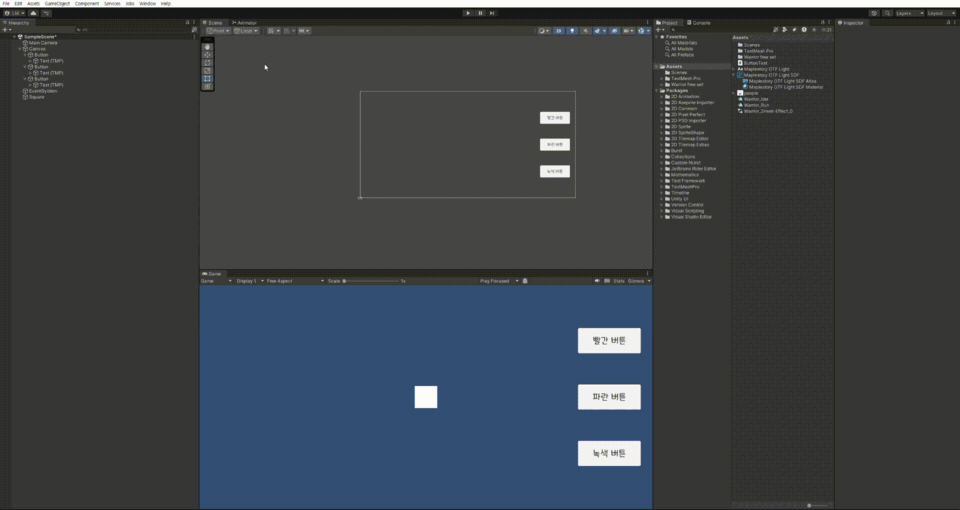Open the GameObject menu
Image resolution: width=960 pixels, height=510 pixels.
[x=57, y=4]
